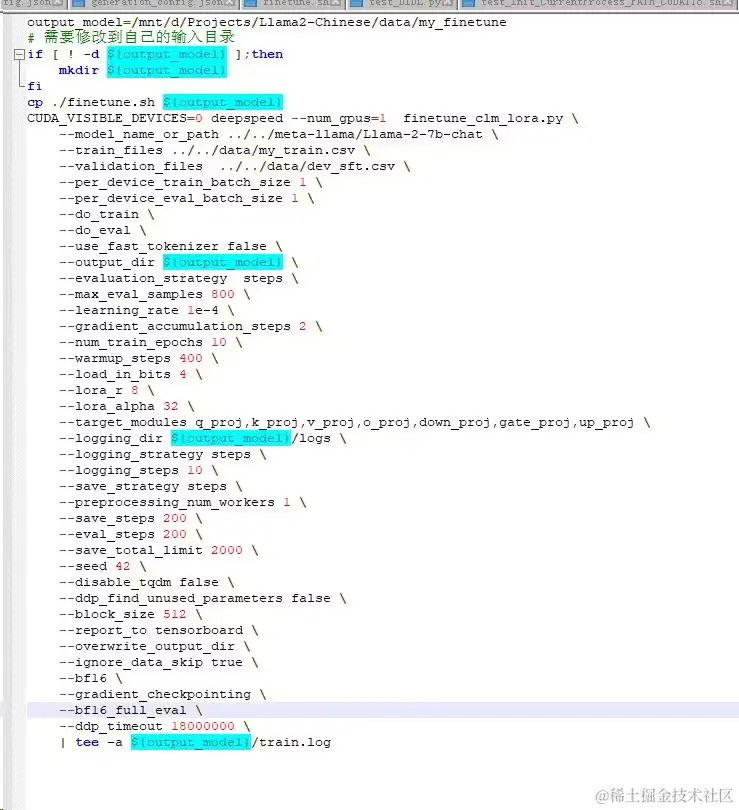The width and height of the screenshot is (739, 810).
Task: Click ddp_timeout value 18000000
Action: click(x=202, y=727)
